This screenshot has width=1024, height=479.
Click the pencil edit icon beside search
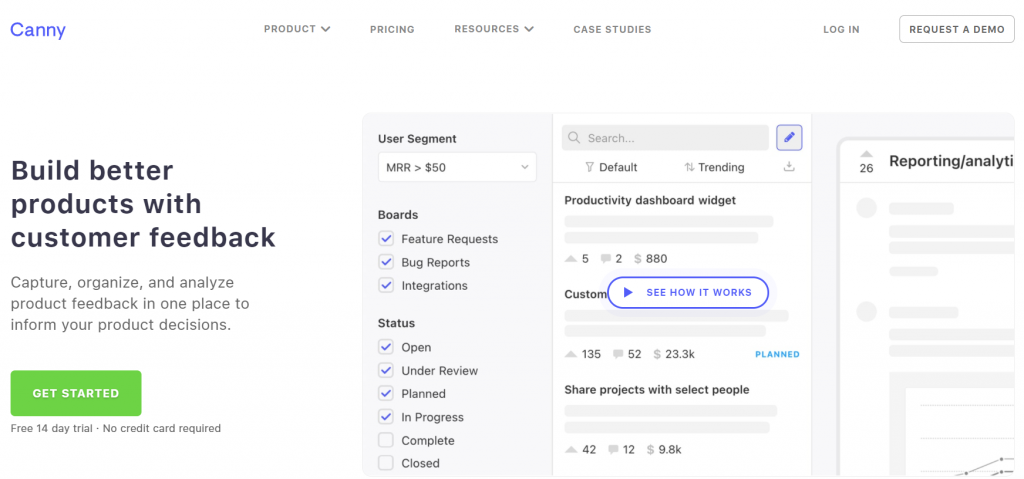789,138
